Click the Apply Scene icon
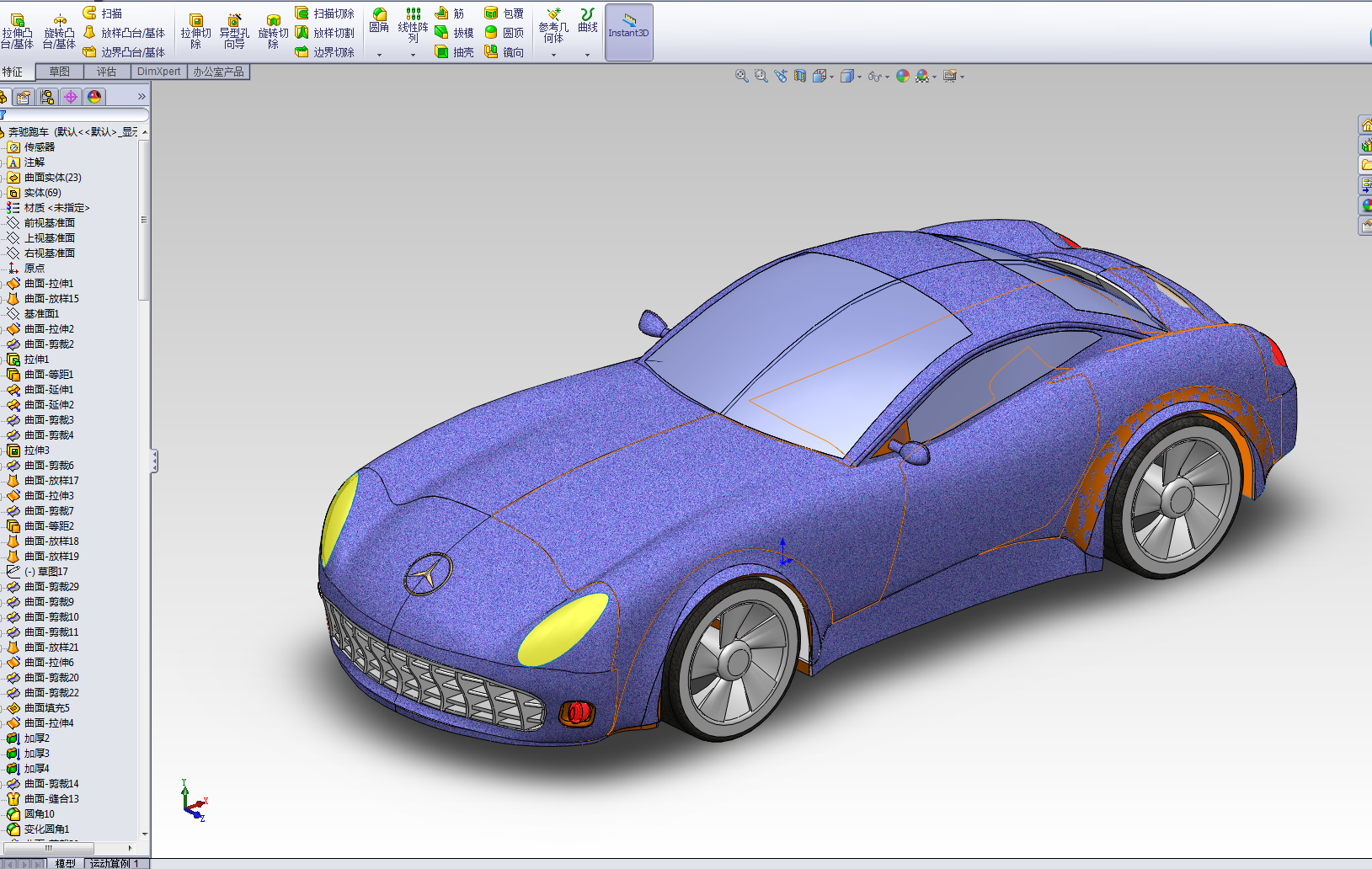 pos(922,76)
